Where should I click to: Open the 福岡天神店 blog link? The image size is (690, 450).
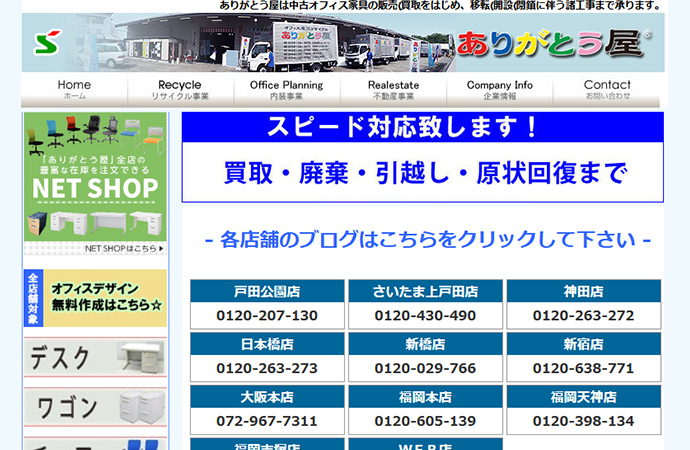tap(584, 397)
